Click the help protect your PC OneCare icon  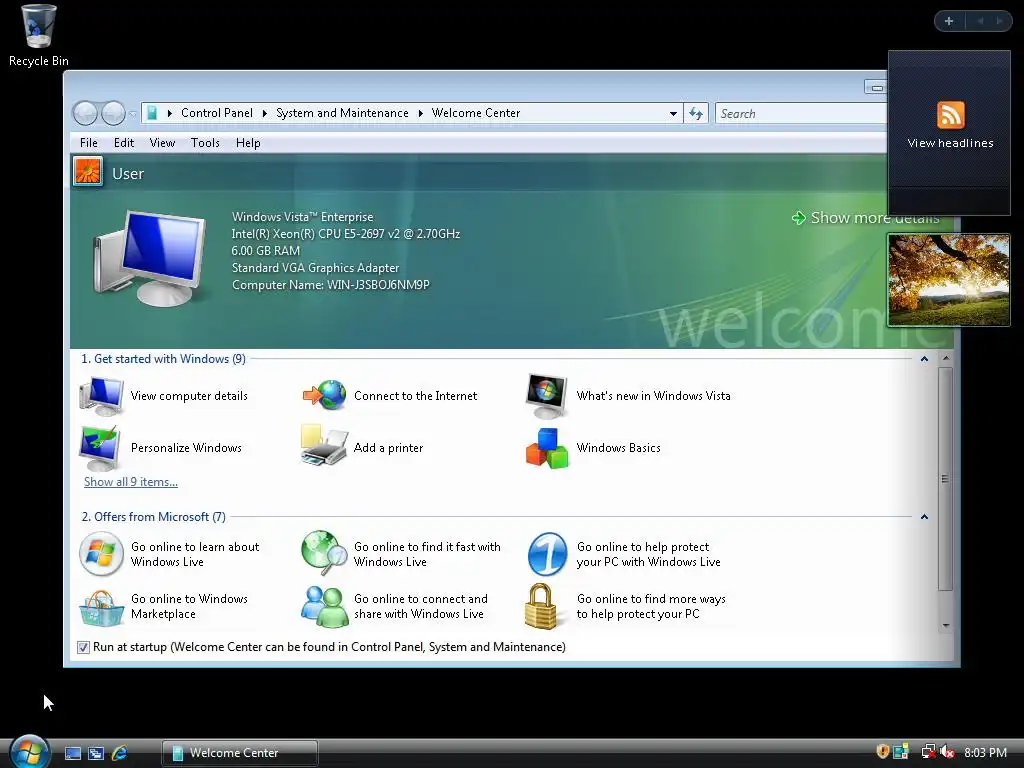[x=547, y=554]
